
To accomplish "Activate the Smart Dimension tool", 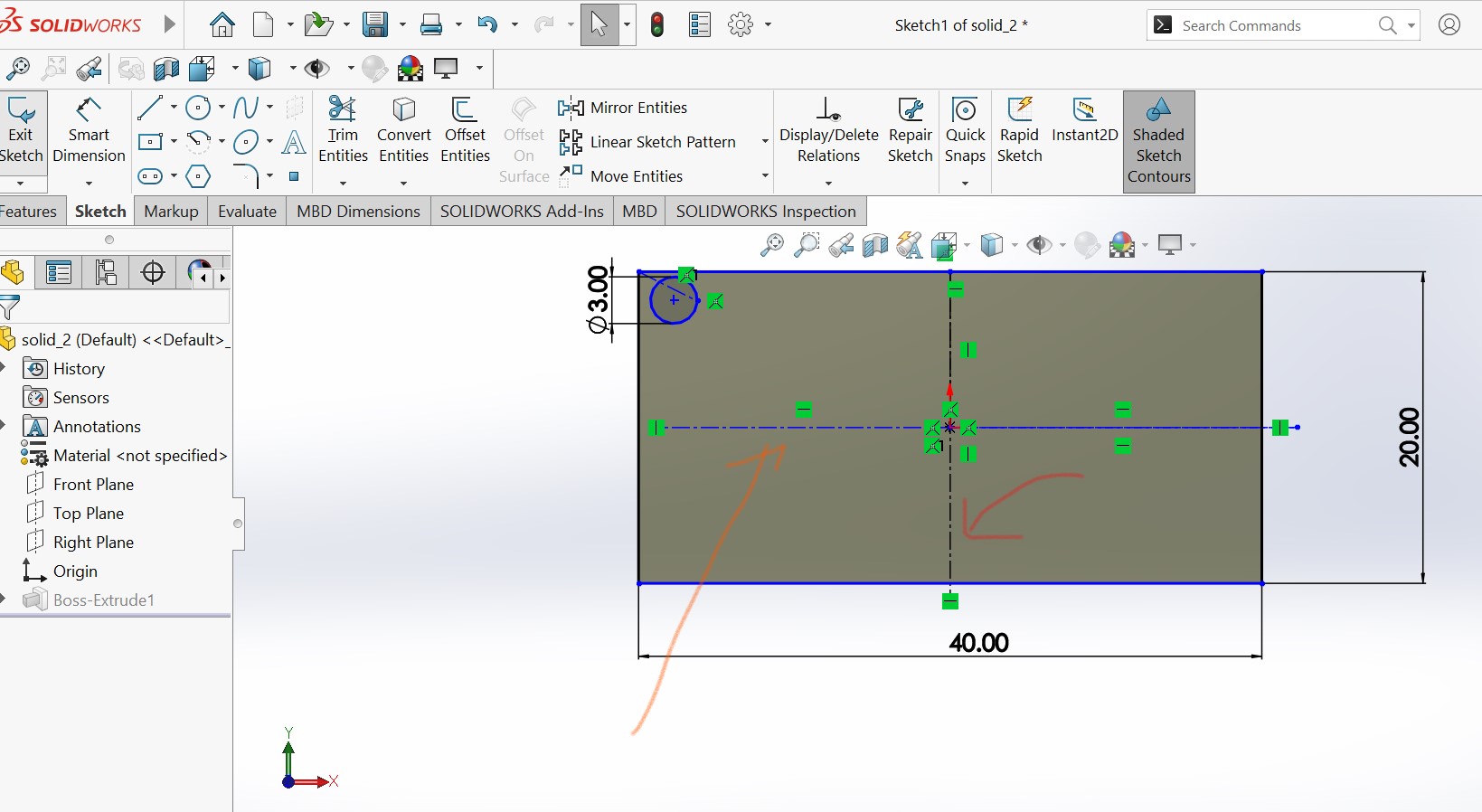I will pos(89,132).
